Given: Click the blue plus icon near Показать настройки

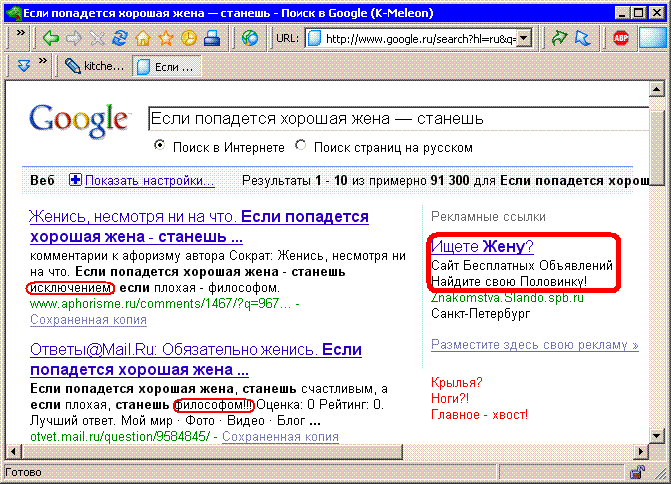Looking at the screenshot, I should tap(75, 180).
